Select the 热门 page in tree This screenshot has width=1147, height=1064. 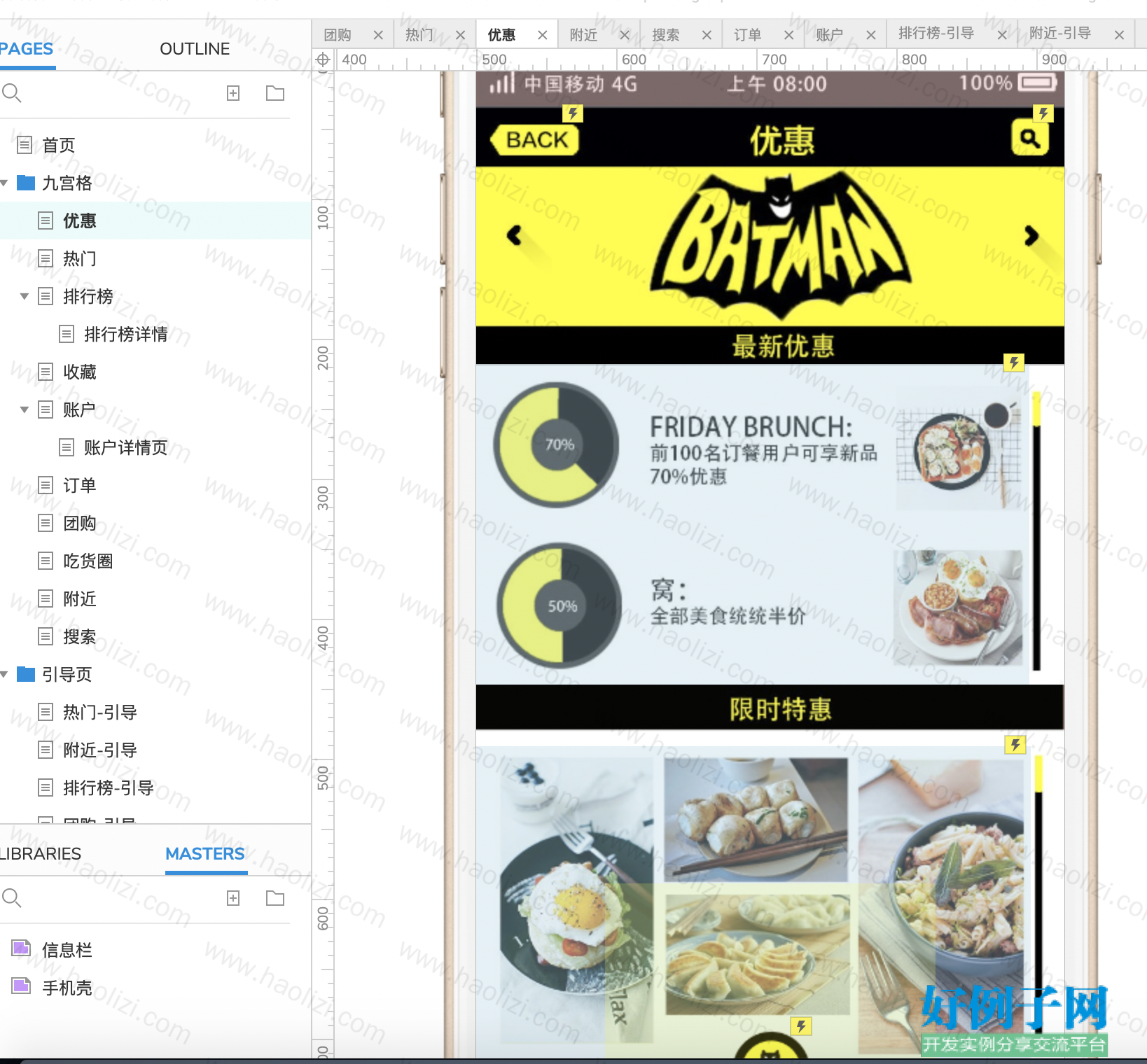80,259
